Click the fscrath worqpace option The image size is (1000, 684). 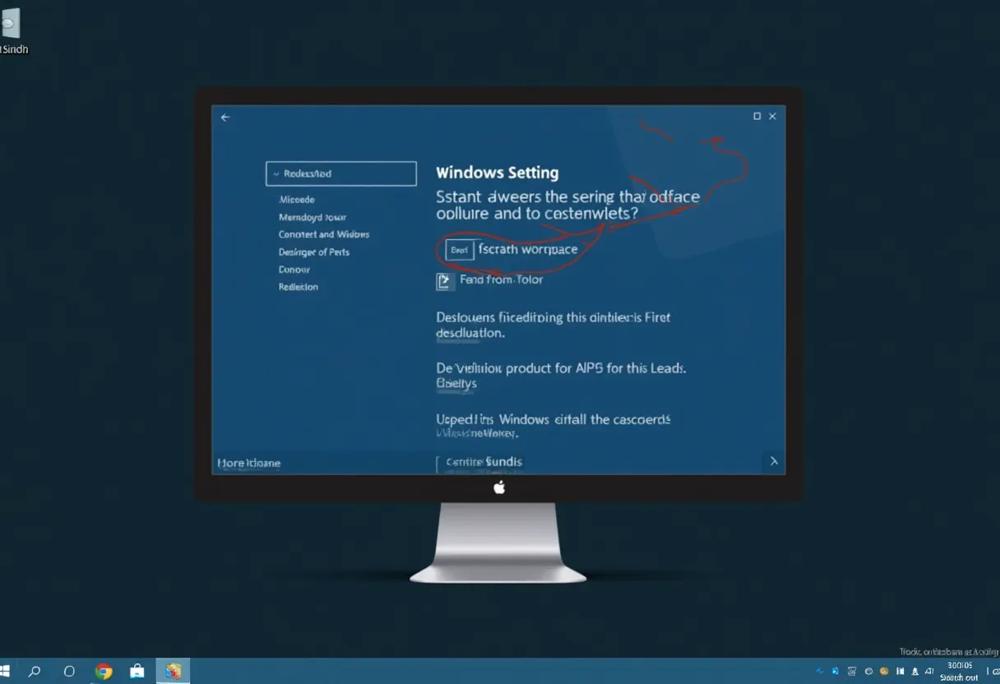coord(528,249)
